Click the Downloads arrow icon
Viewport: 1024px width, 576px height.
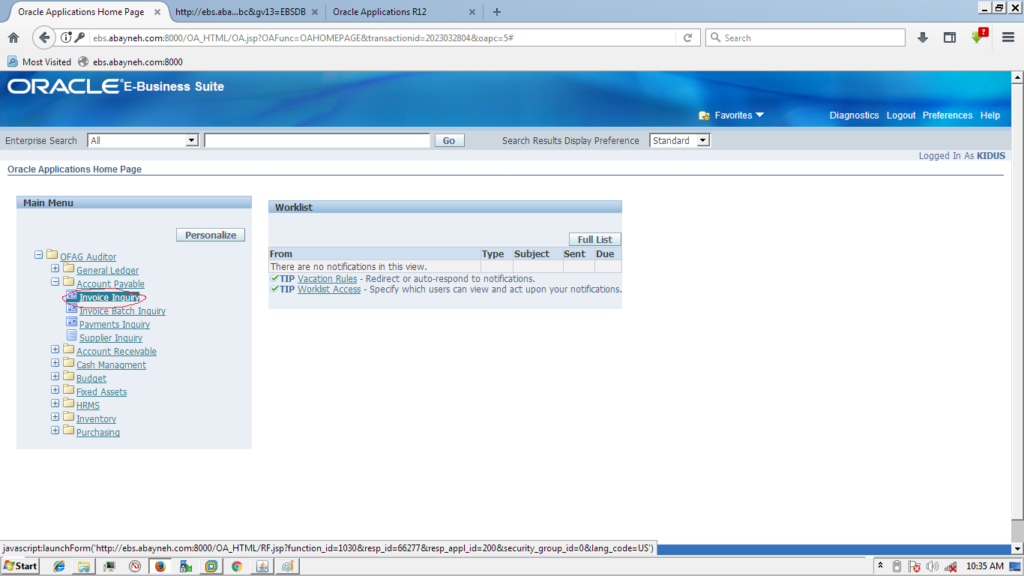coord(922,38)
